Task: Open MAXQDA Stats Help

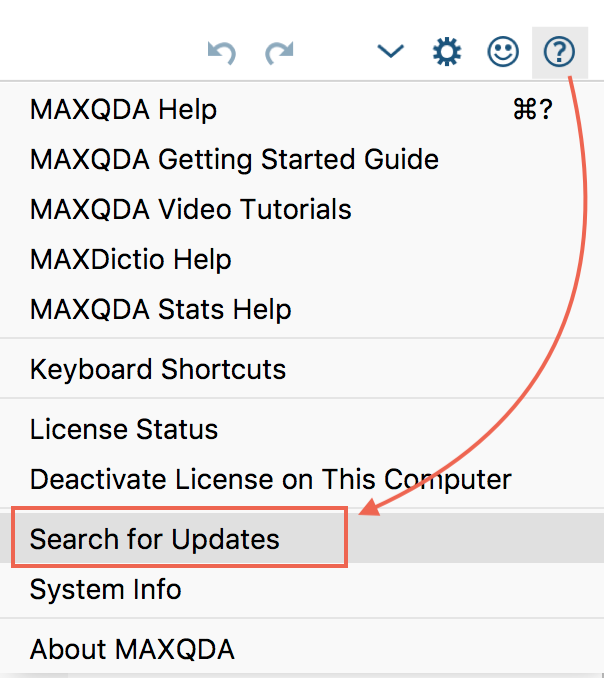Action: click(x=302, y=310)
